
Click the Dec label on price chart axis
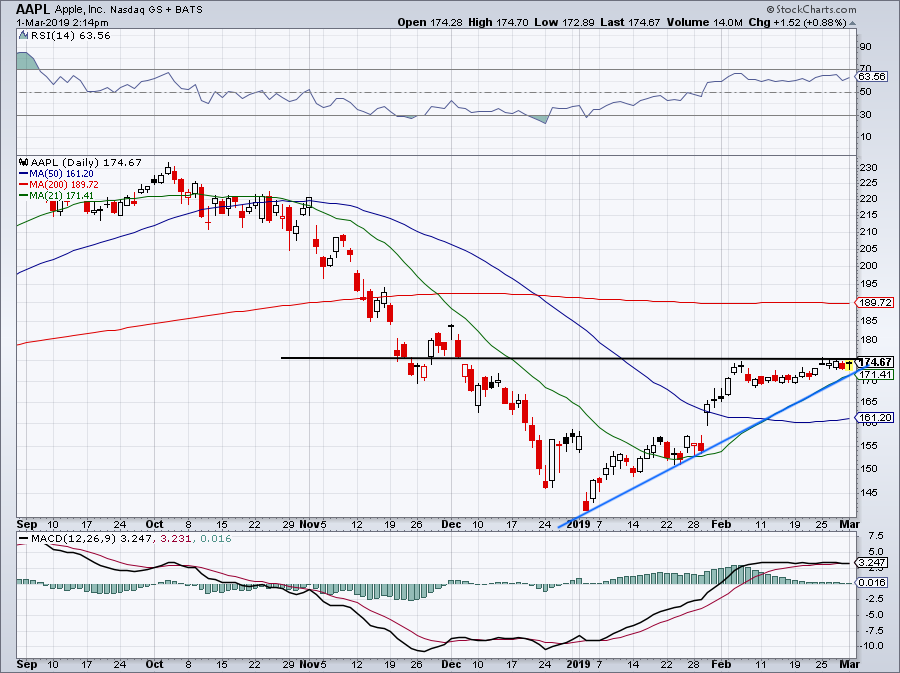(451, 524)
